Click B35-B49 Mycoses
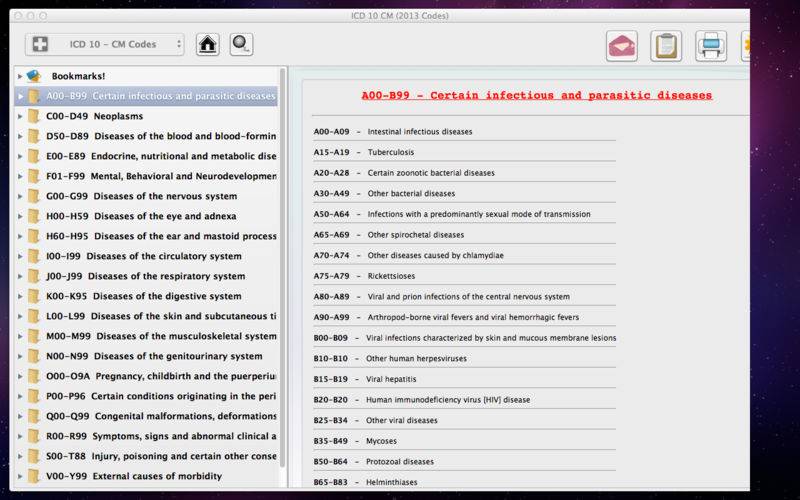Viewport: 800px width, 500px height. [355, 441]
